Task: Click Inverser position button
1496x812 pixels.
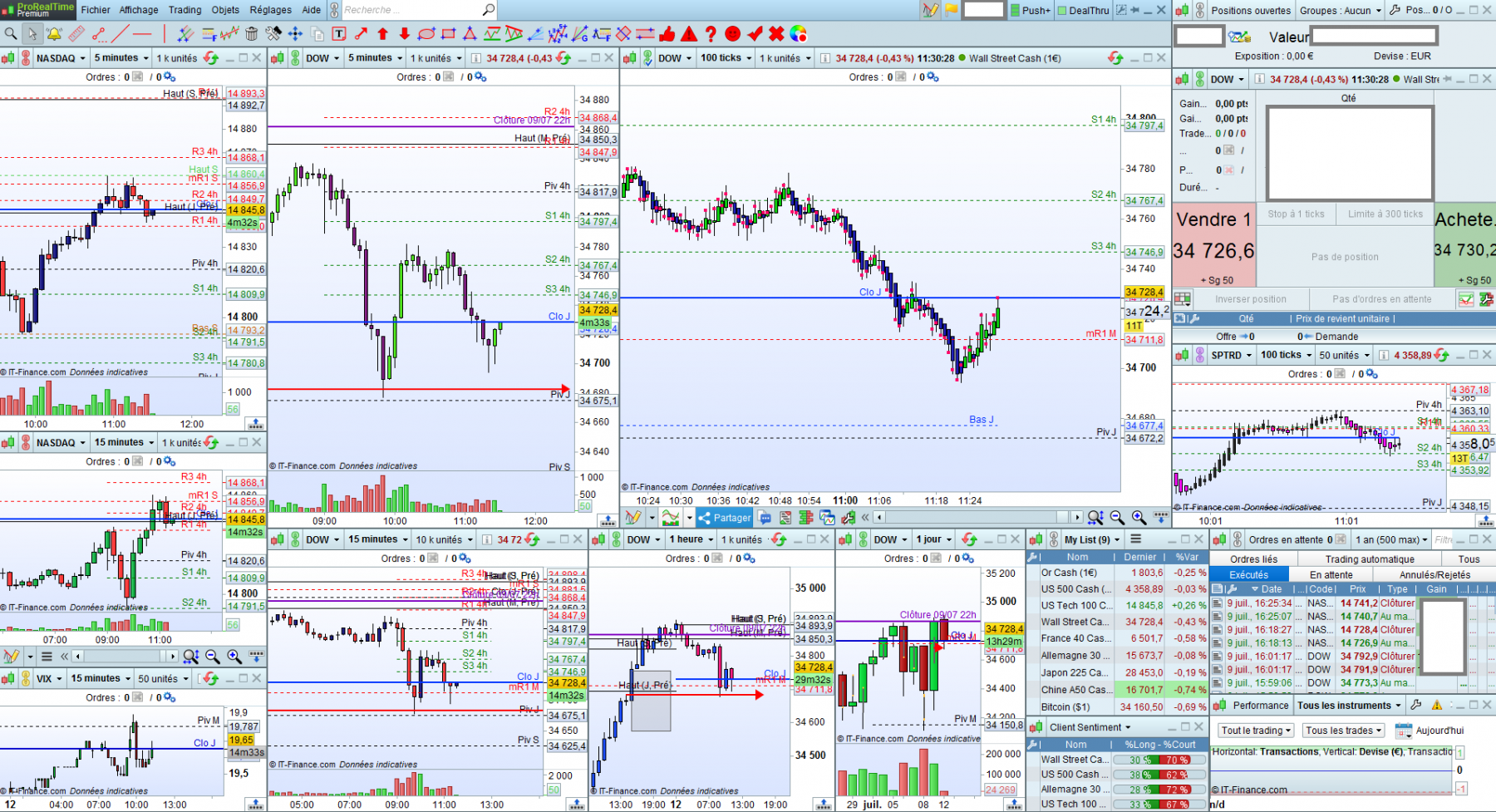Action: click(x=1250, y=299)
